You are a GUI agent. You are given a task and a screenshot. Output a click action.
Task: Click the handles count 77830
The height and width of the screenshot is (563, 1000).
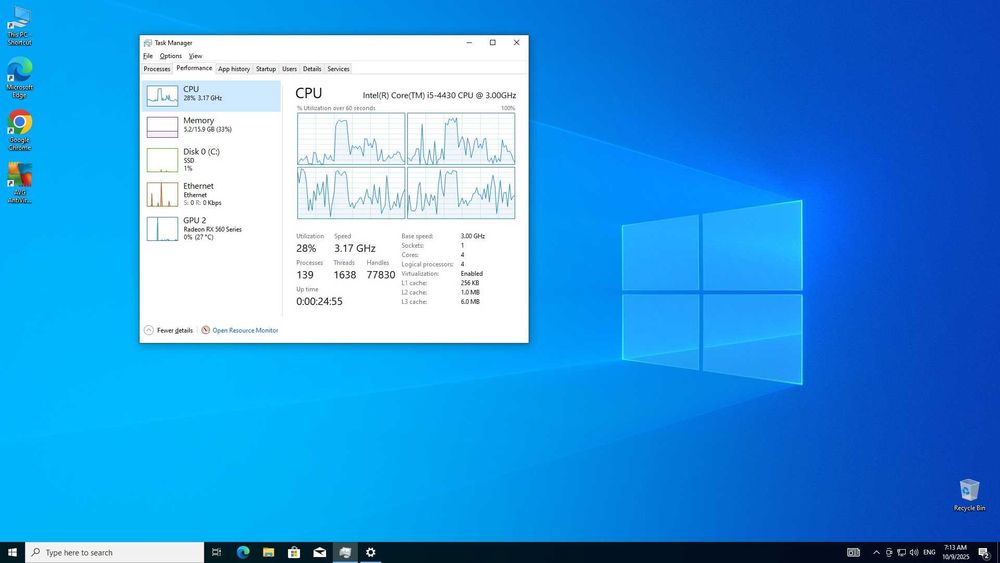coord(381,275)
